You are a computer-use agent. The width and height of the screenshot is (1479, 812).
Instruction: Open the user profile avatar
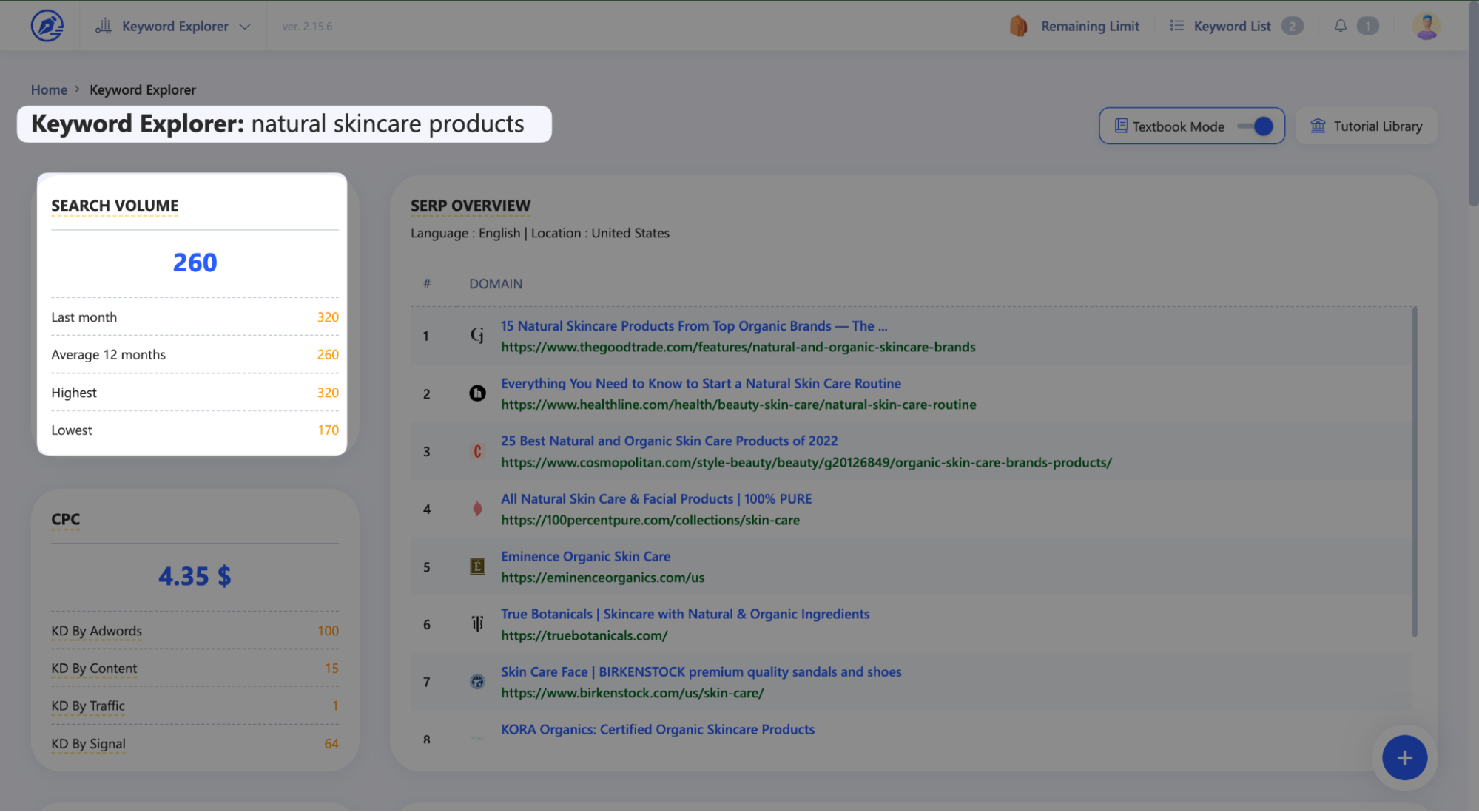tap(1426, 26)
